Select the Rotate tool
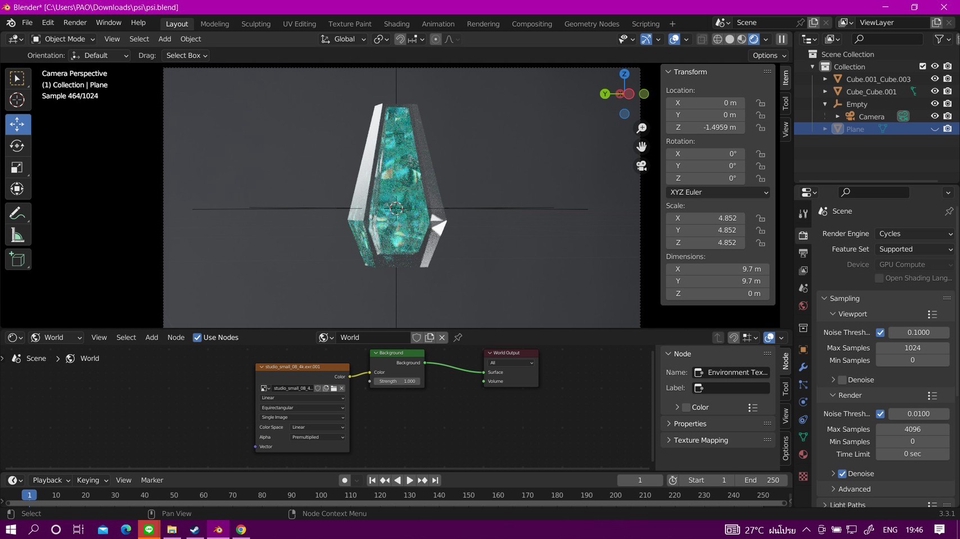960x539 pixels. [x=17, y=146]
